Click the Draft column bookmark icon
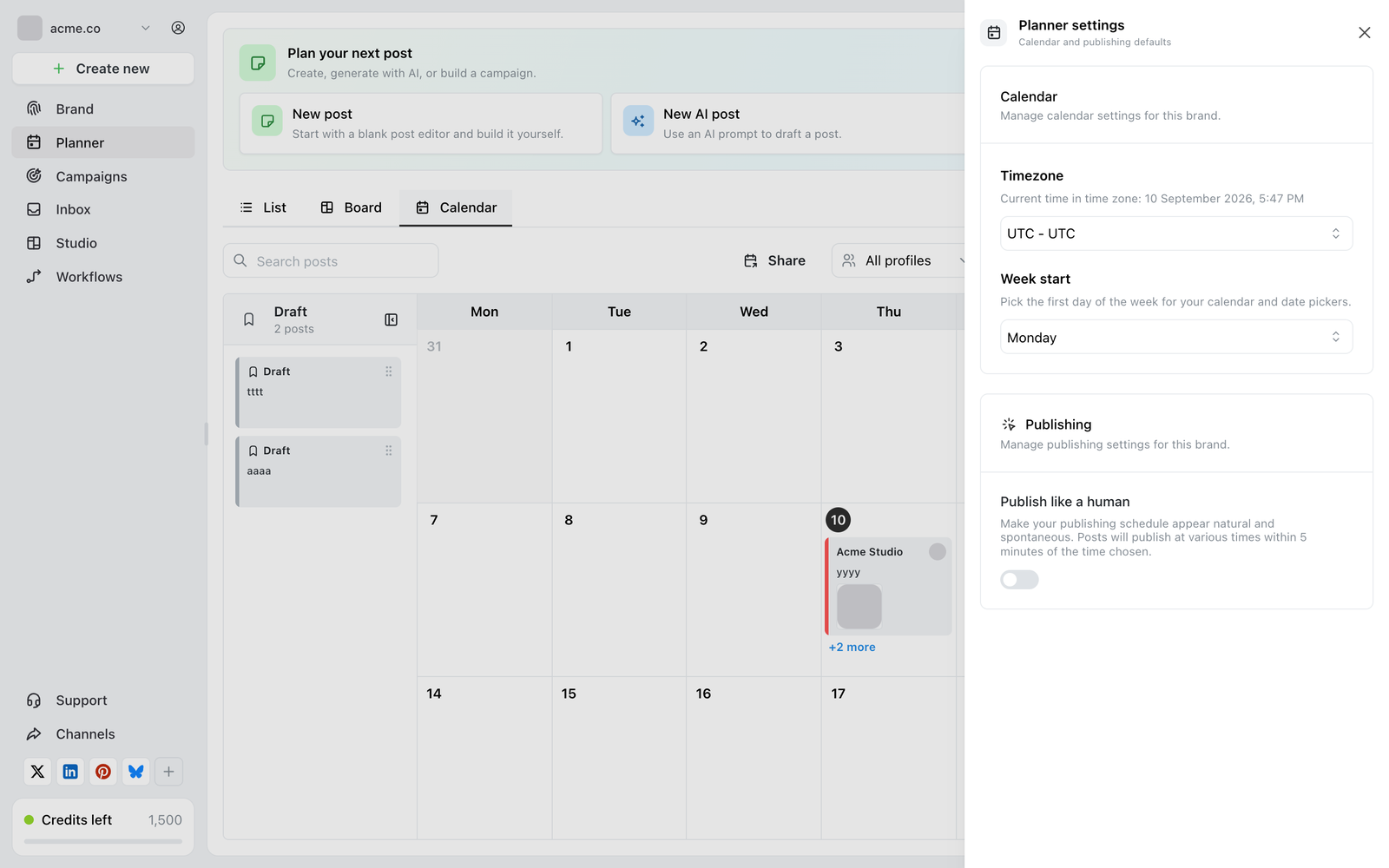 249,319
